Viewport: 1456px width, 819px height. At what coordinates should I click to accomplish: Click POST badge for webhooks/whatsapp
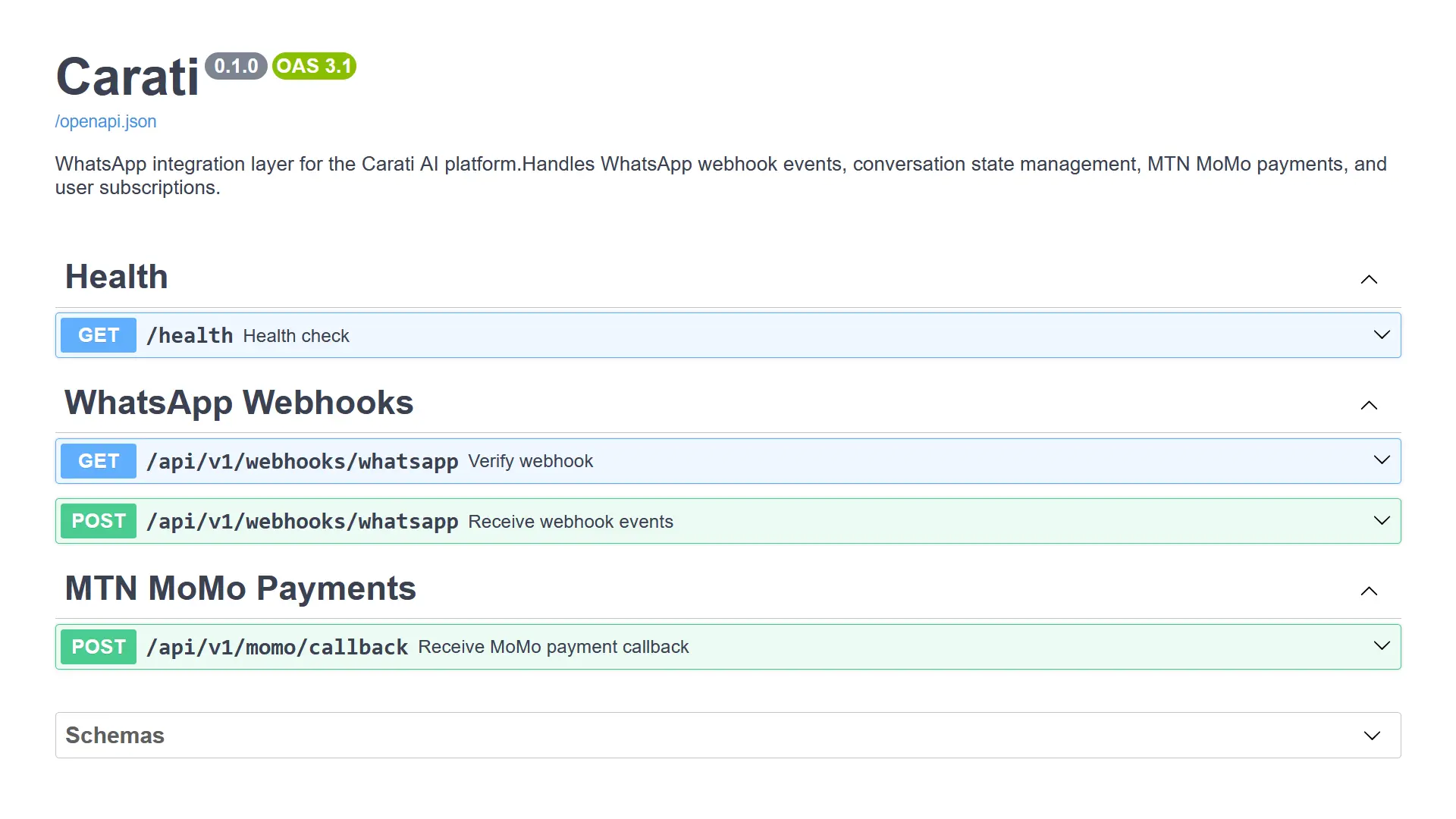tap(99, 521)
